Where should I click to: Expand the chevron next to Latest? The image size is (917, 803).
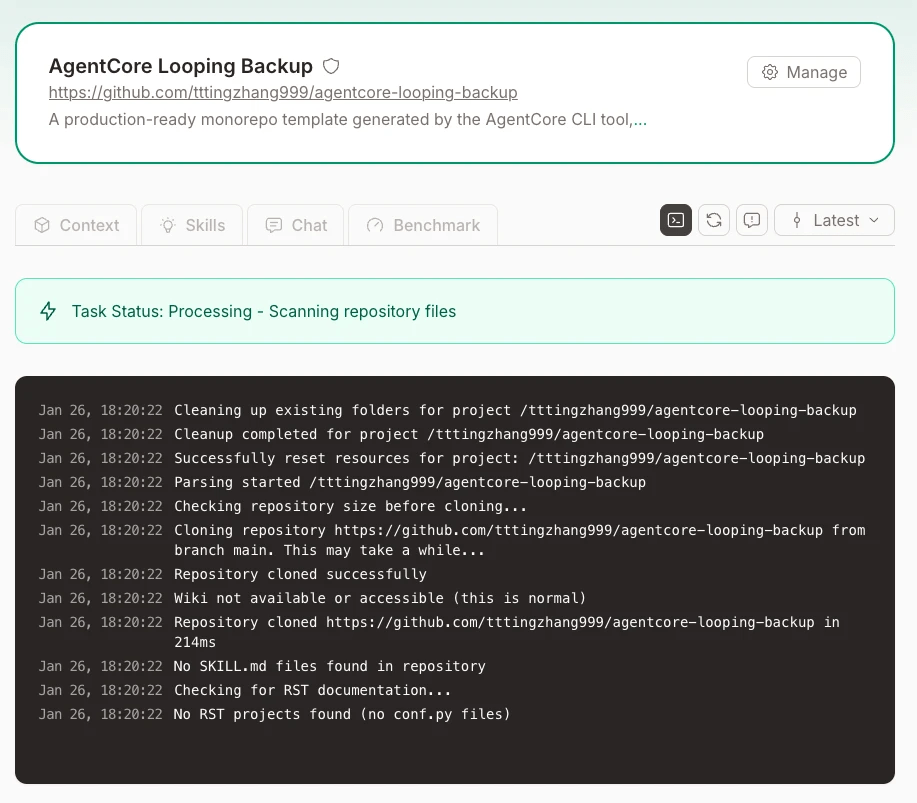coord(874,220)
